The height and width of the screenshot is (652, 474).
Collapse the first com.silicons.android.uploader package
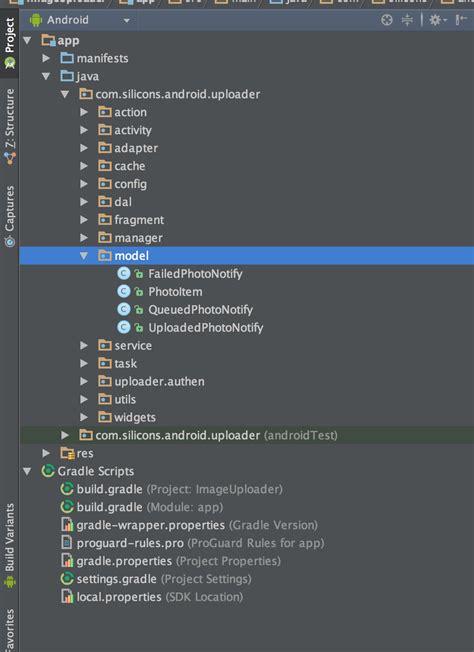click(65, 94)
